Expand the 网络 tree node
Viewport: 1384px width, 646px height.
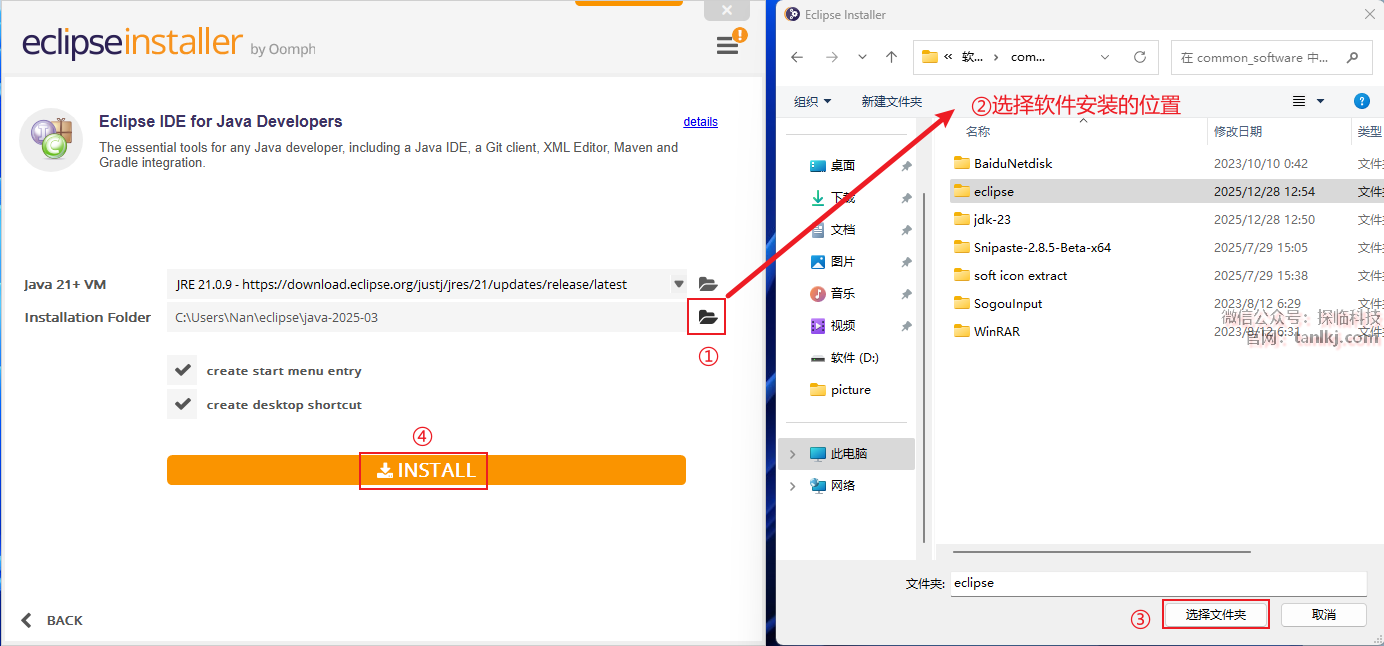[793, 486]
